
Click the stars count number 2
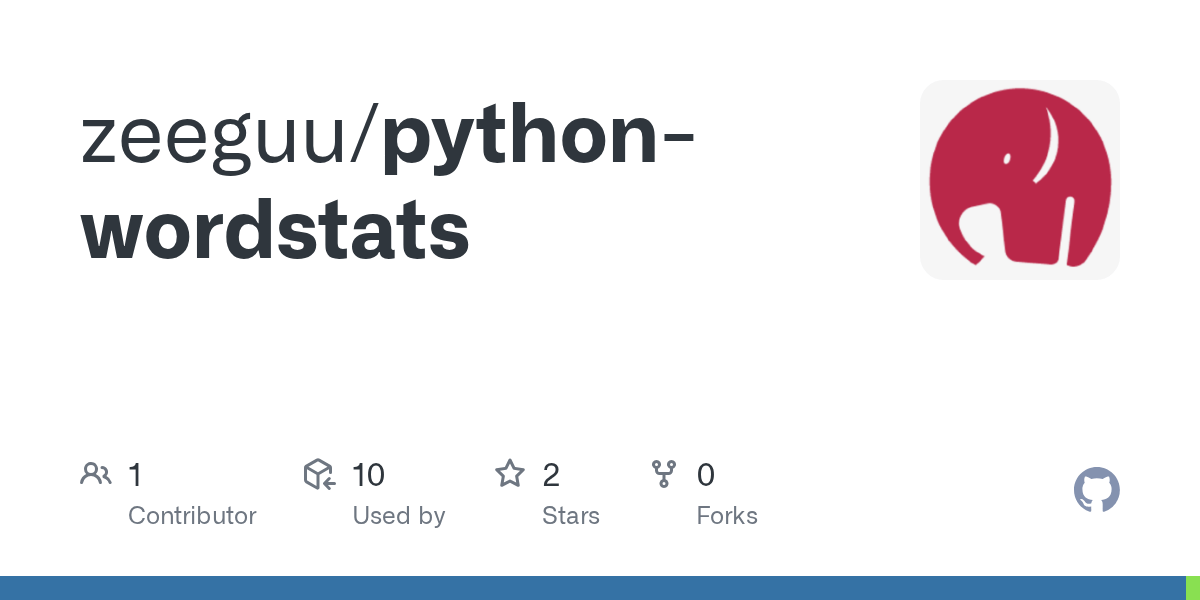pos(551,475)
